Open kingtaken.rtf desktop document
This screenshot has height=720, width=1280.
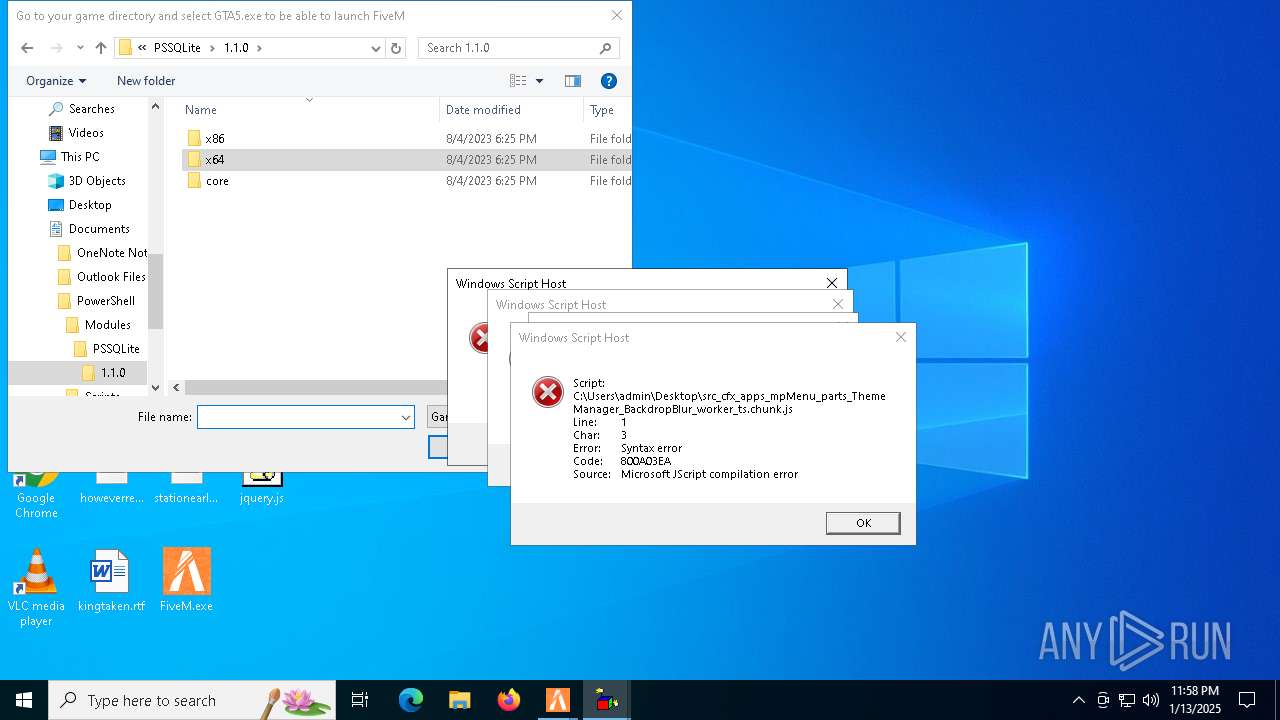click(111, 581)
